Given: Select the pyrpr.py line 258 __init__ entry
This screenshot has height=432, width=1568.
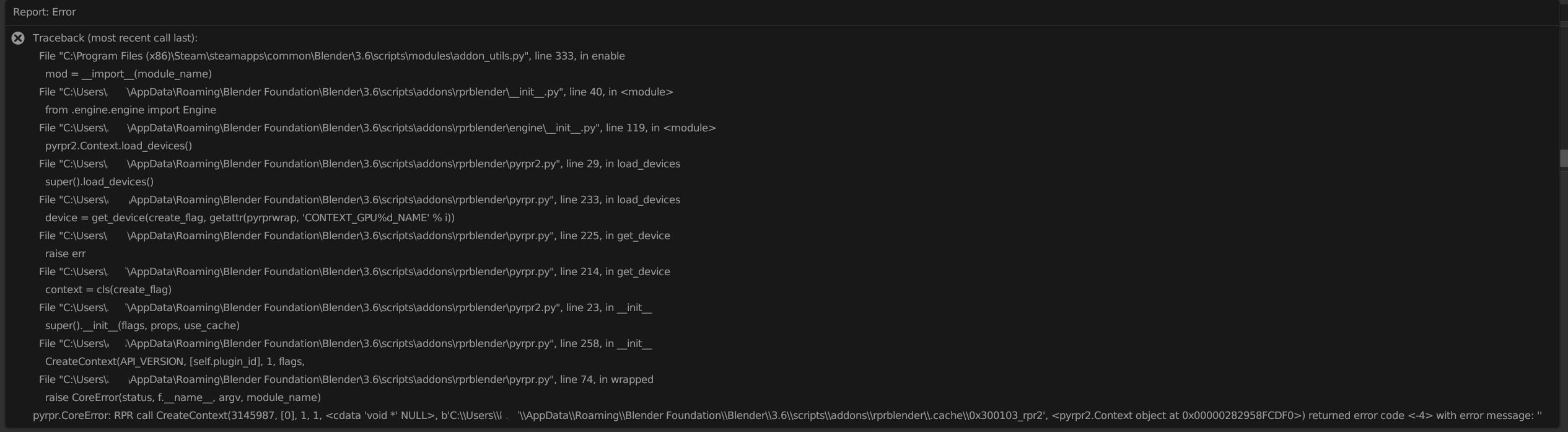Looking at the screenshot, I should (x=344, y=343).
